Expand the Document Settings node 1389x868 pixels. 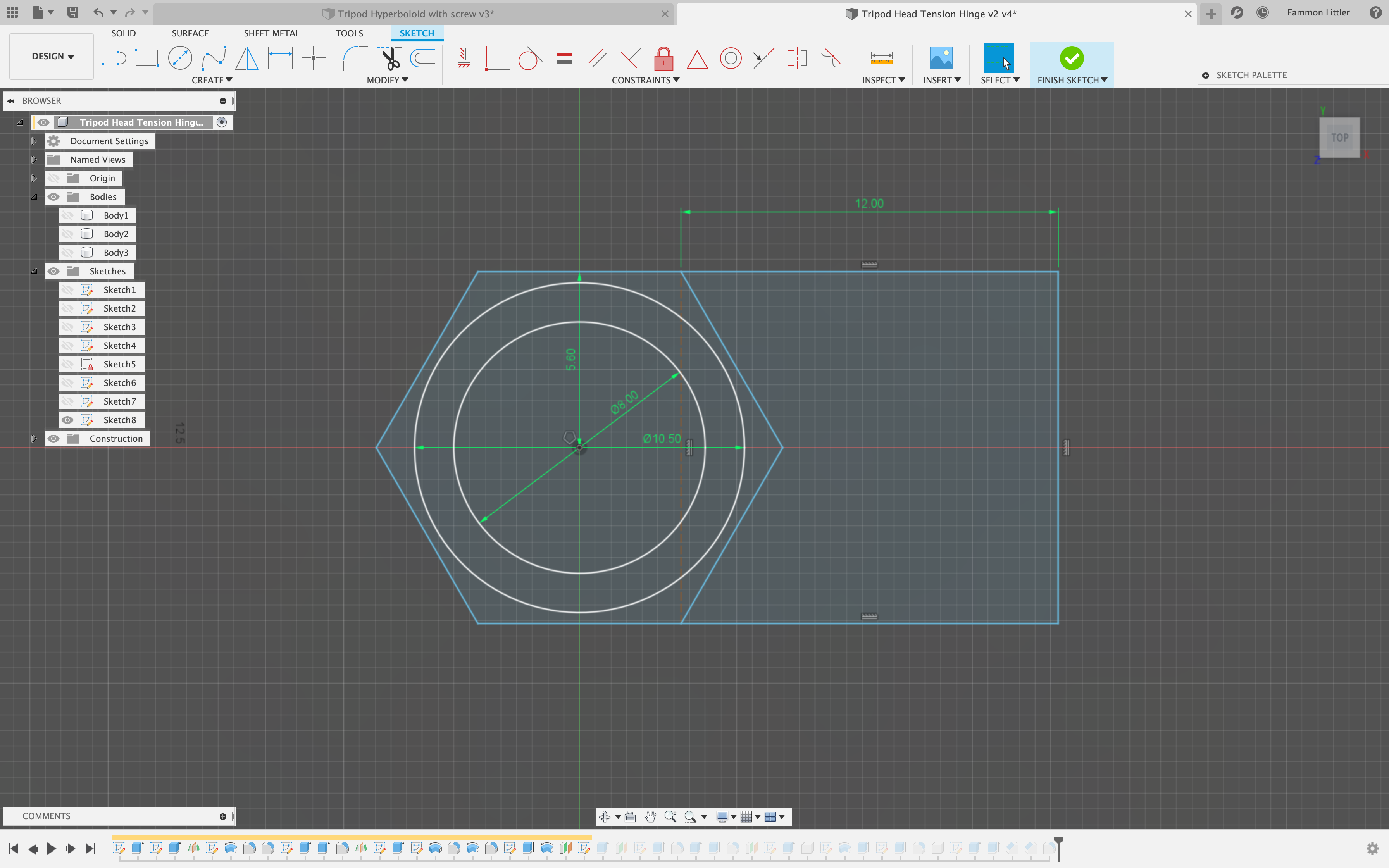(x=34, y=141)
